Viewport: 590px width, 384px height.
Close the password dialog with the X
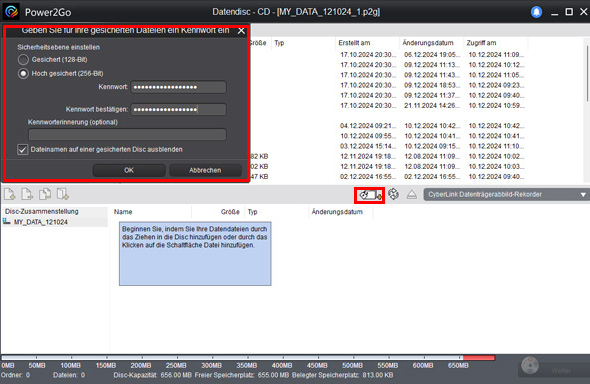(x=241, y=31)
